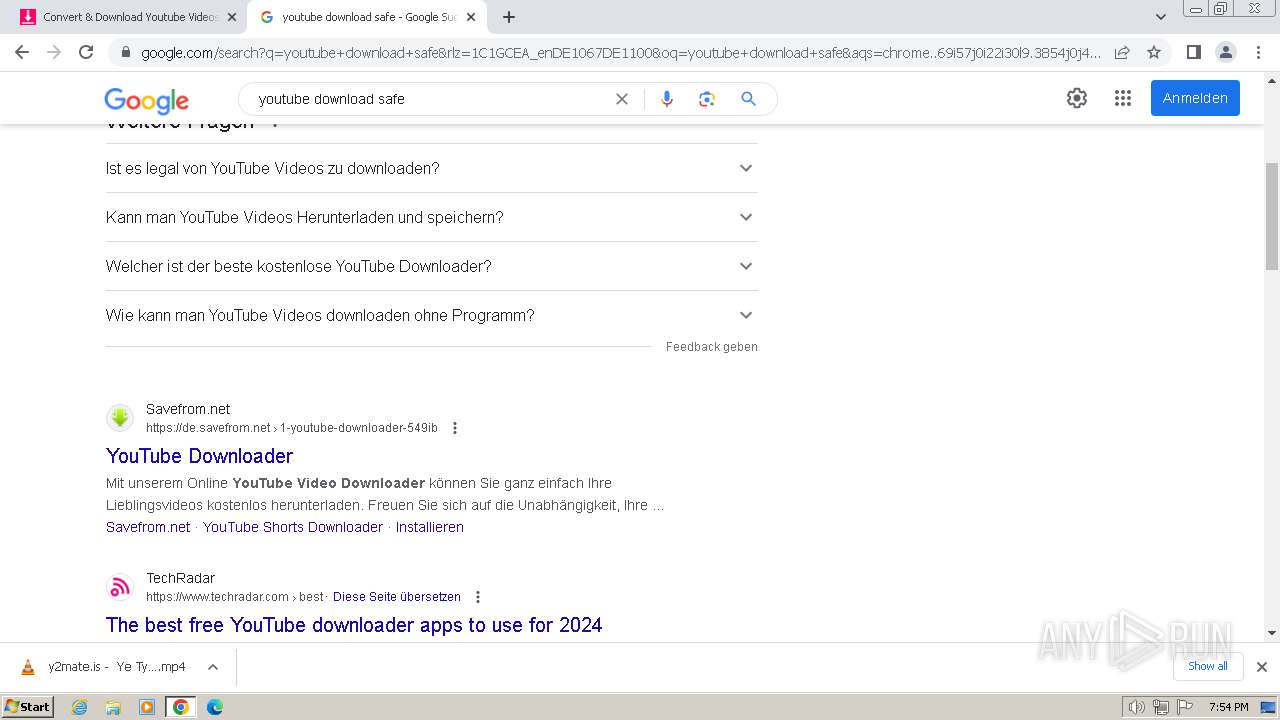The image size is (1280, 720).
Task: Share this page icon in address bar
Action: coord(1122,52)
